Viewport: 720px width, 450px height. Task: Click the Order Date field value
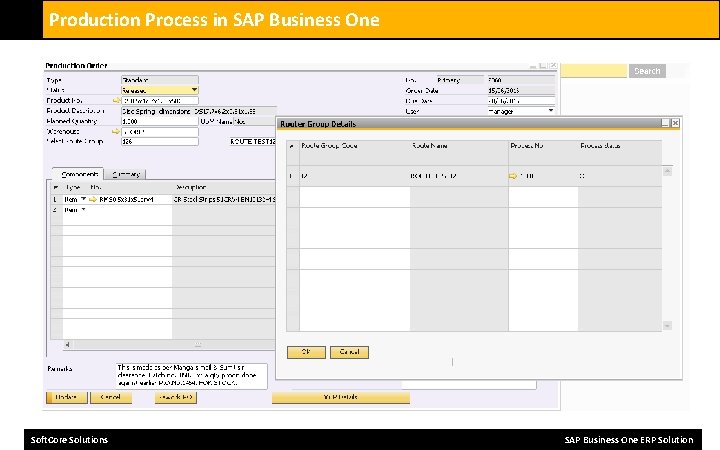(x=521, y=90)
